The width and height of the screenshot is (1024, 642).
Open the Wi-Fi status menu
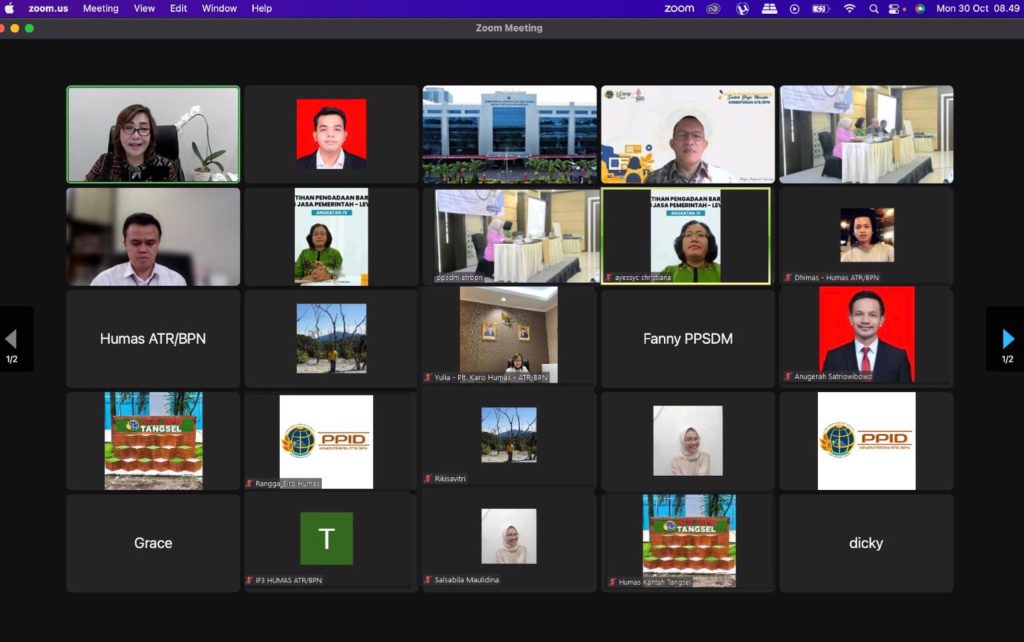click(x=849, y=8)
